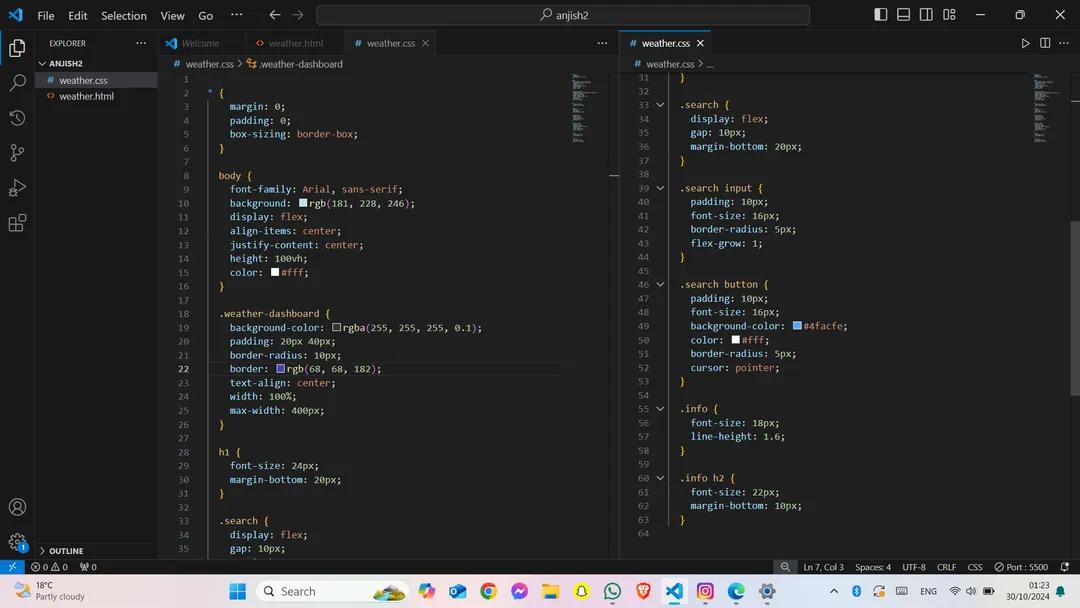This screenshot has height=608, width=1080.
Task: Open the remote window indicator in status bar
Action: (12, 567)
